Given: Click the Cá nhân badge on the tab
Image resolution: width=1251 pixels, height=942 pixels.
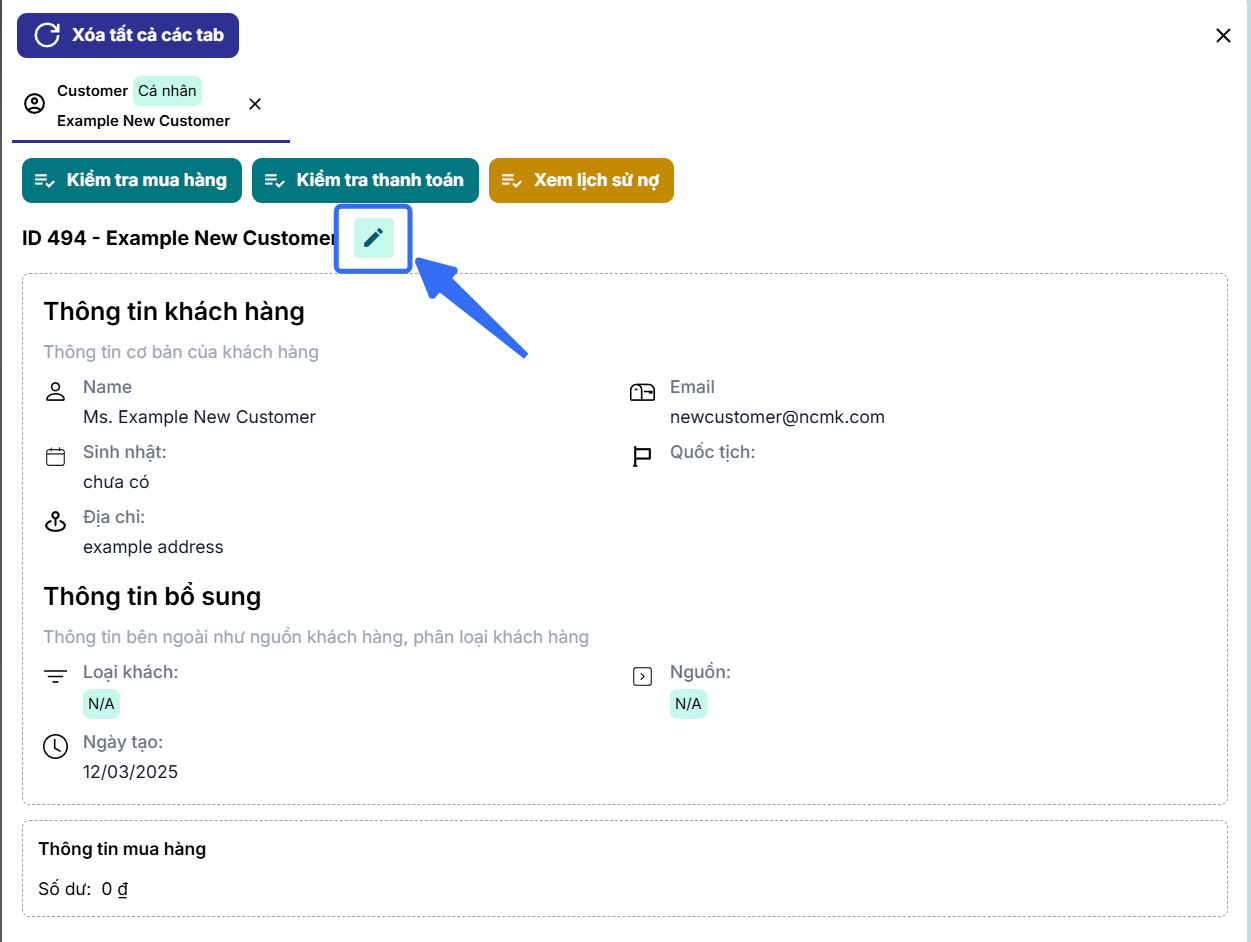Looking at the screenshot, I should (168, 90).
